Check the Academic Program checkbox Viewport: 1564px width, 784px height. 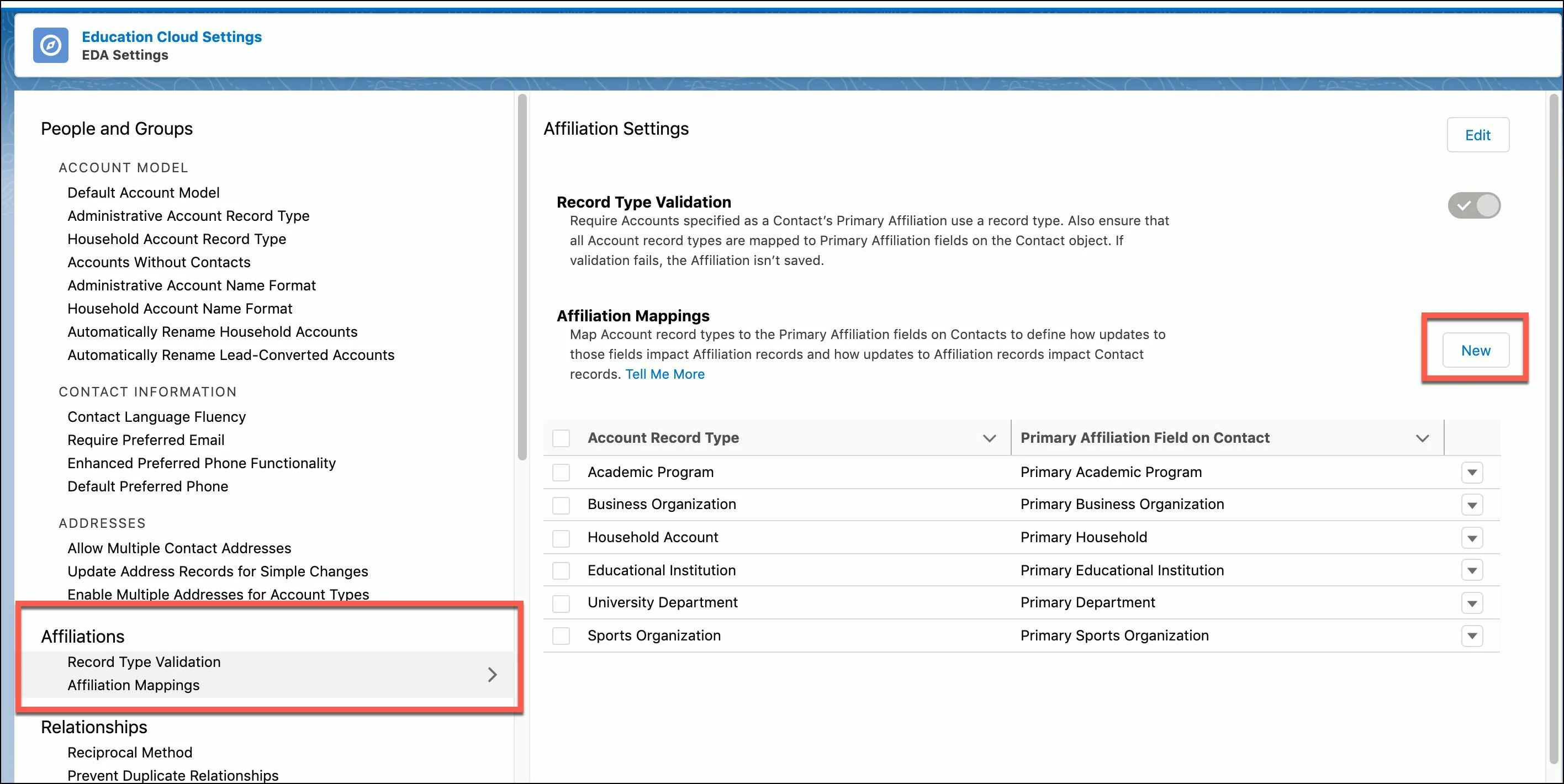pyautogui.click(x=562, y=471)
